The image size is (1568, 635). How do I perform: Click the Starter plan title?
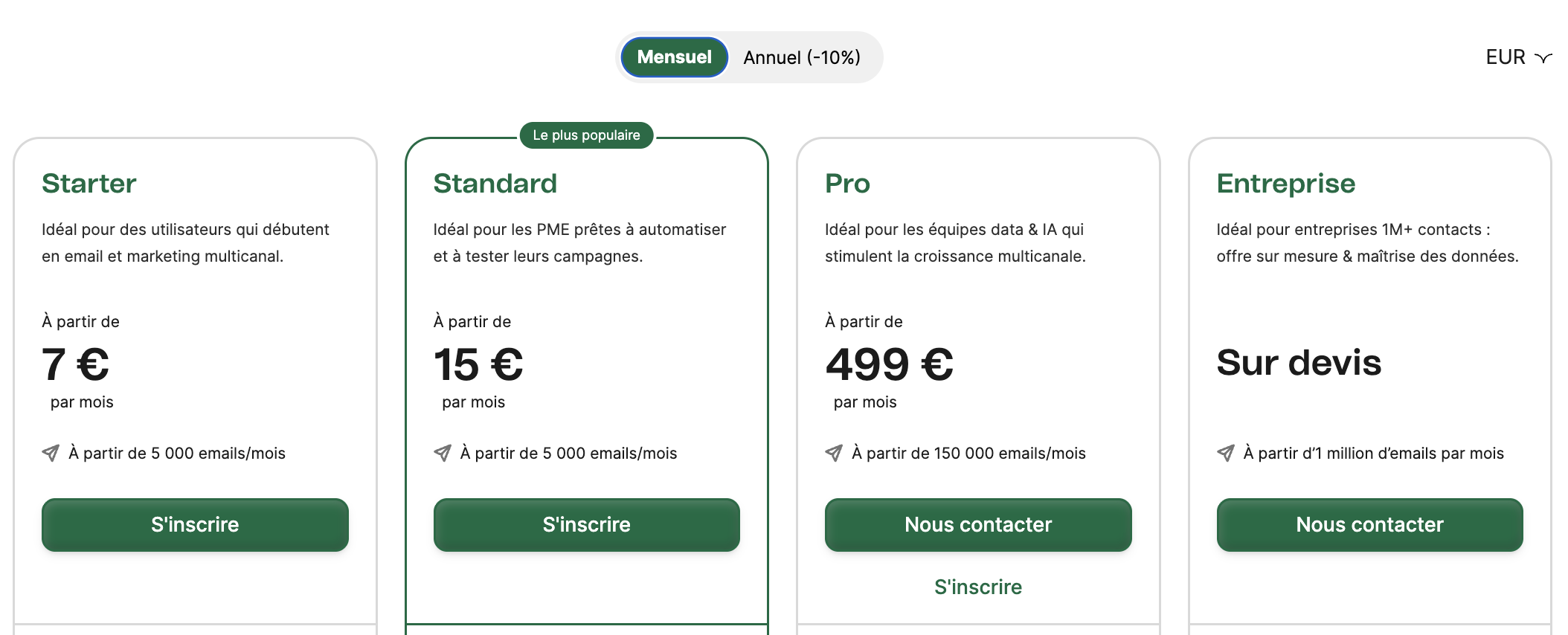(x=89, y=184)
